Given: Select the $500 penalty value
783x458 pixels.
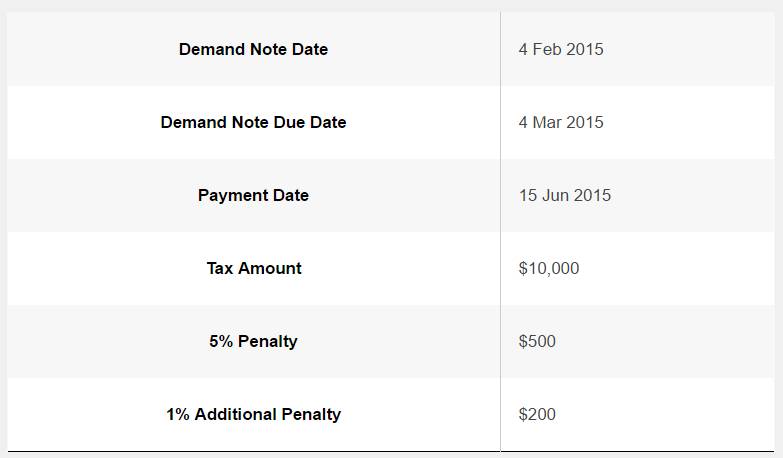Looking at the screenshot, I should coord(537,341).
